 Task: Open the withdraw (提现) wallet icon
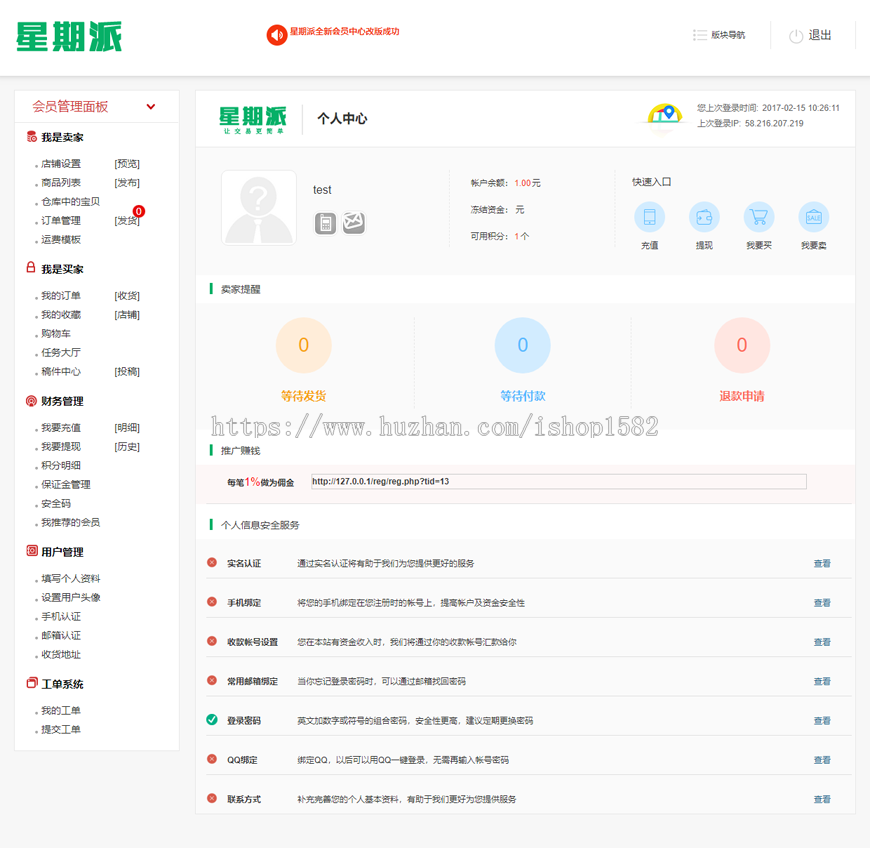click(x=704, y=218)
